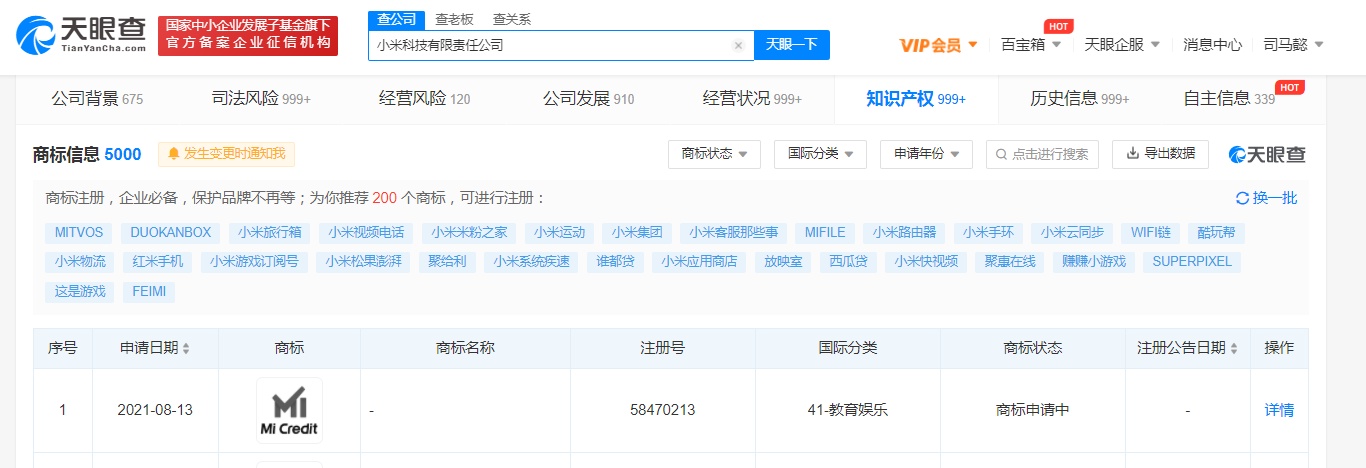Viewport: 1366px width, 468px height.
Task: Switch to the 查关系 search tab
Action: 512,19
